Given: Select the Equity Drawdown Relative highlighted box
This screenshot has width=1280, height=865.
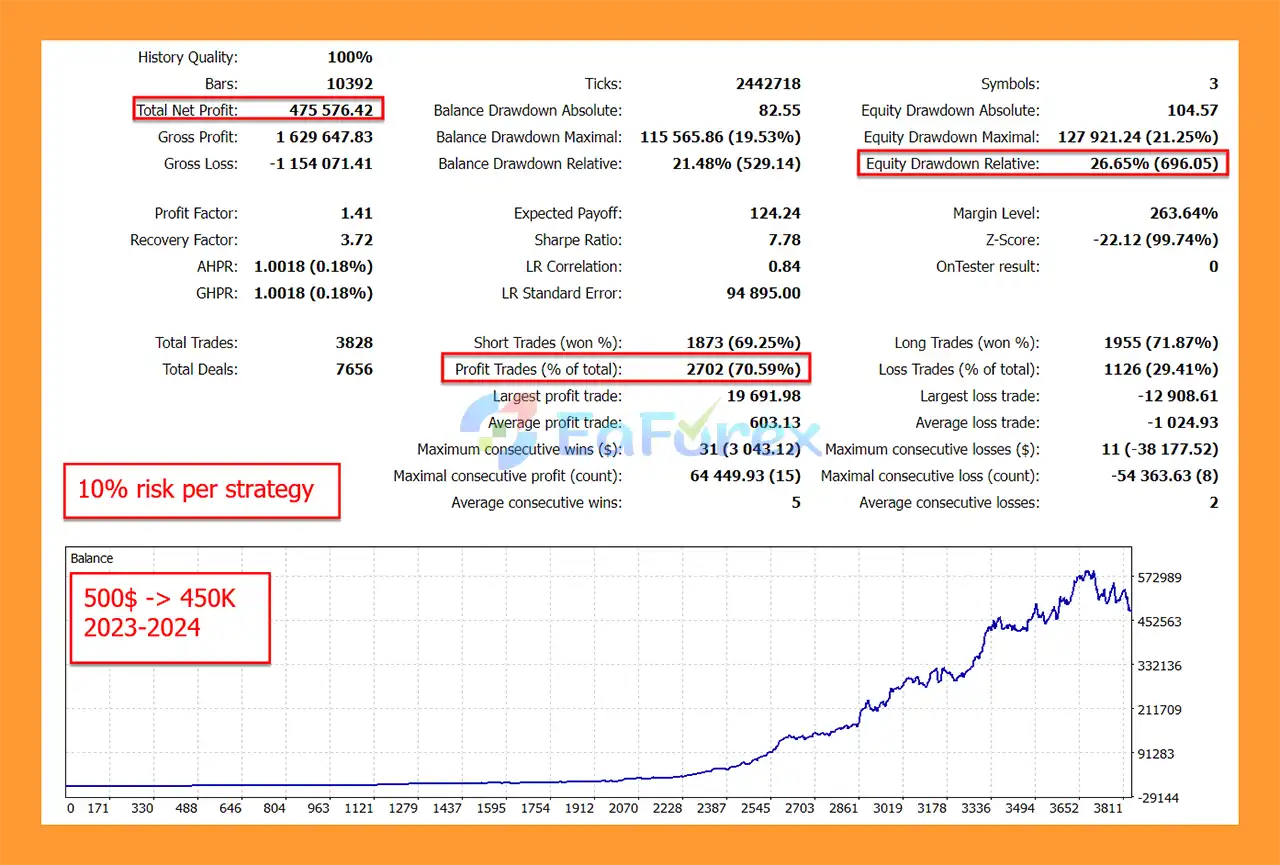Looking at the screenshot, I should 1043,164.
